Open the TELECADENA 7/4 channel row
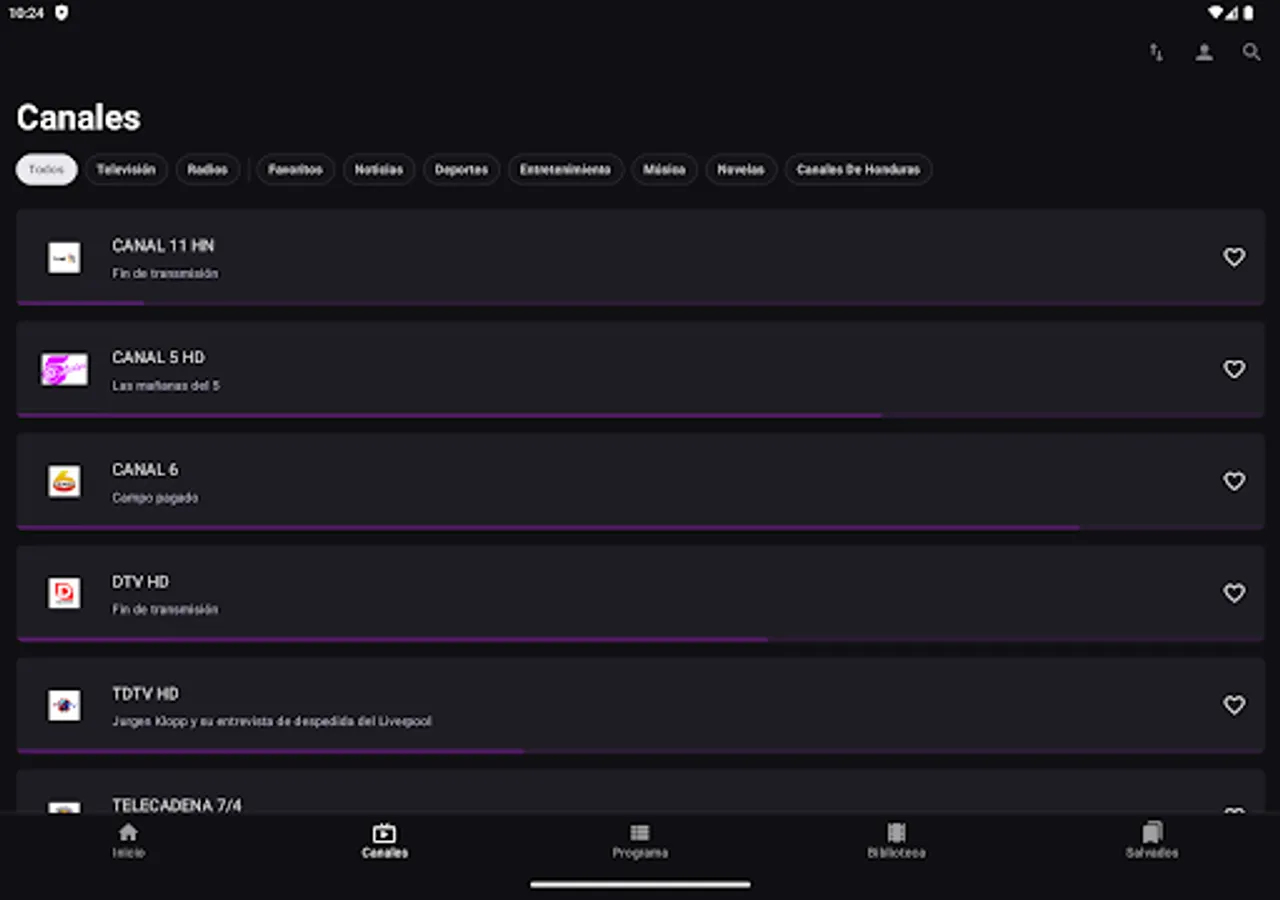 pyautogui.click(x=400, y=805)
